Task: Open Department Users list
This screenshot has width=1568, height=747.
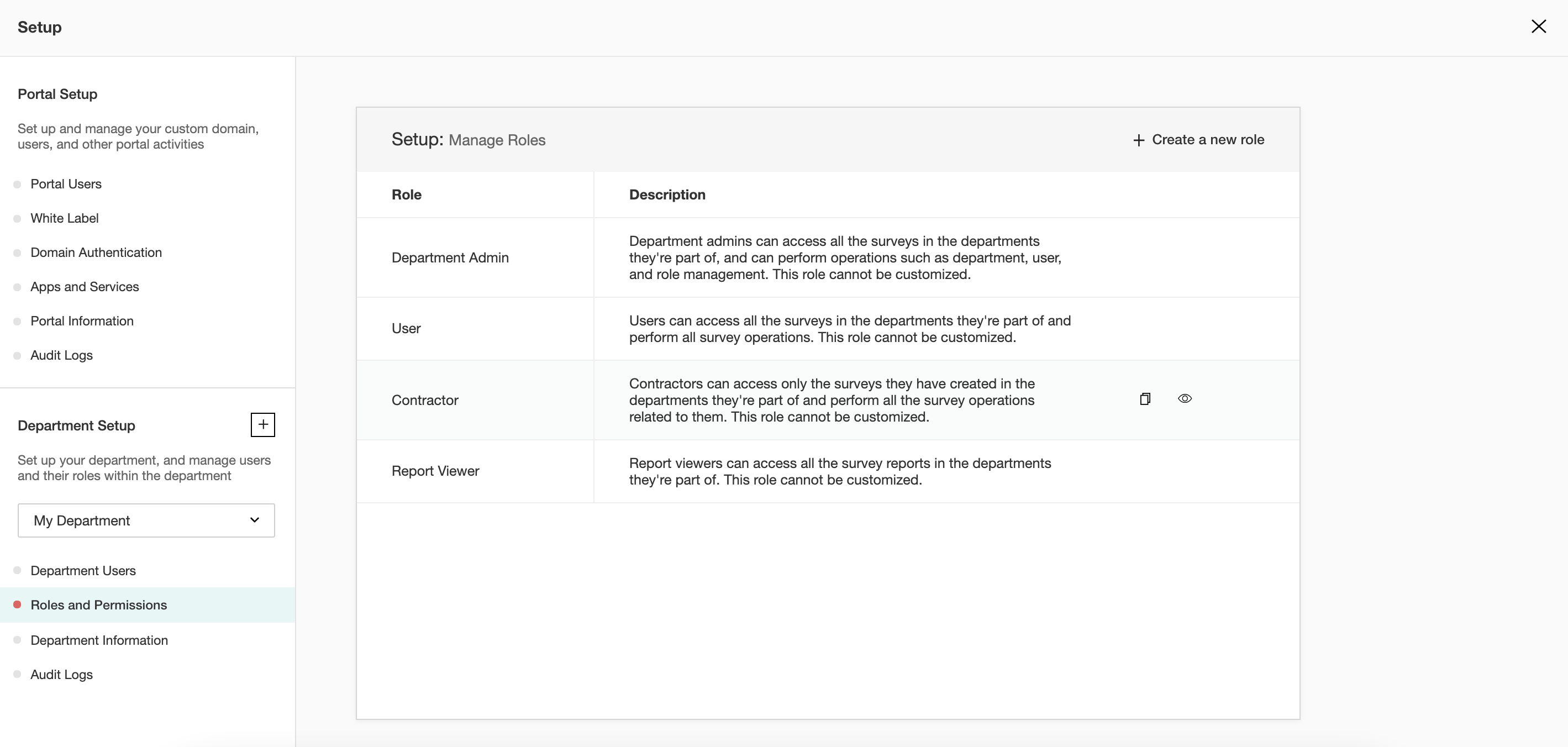Action: (83, 570)
